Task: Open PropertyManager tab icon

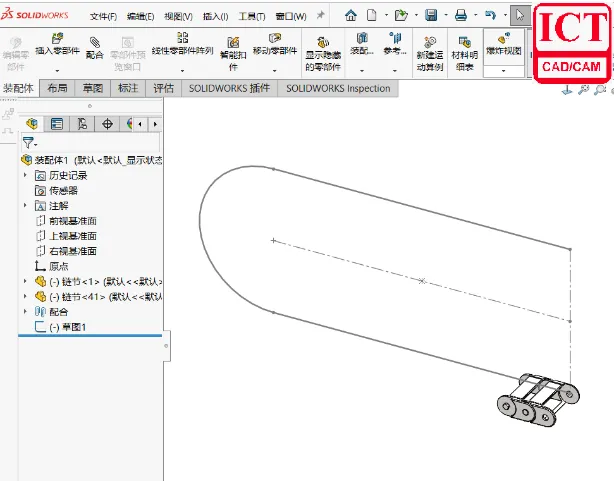Action: 57,124
